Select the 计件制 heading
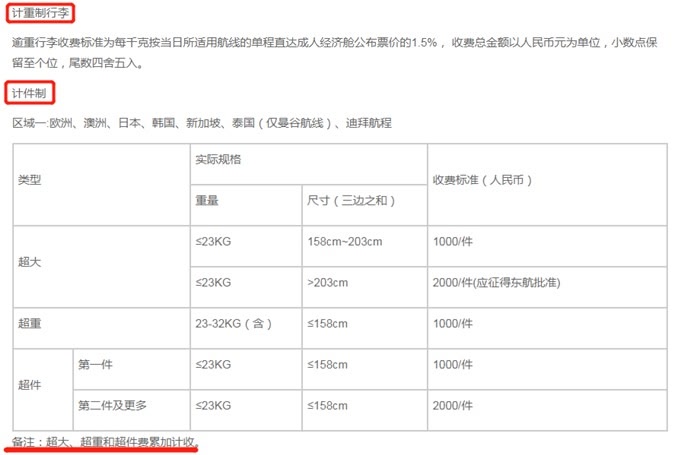 tap(29, 93)
